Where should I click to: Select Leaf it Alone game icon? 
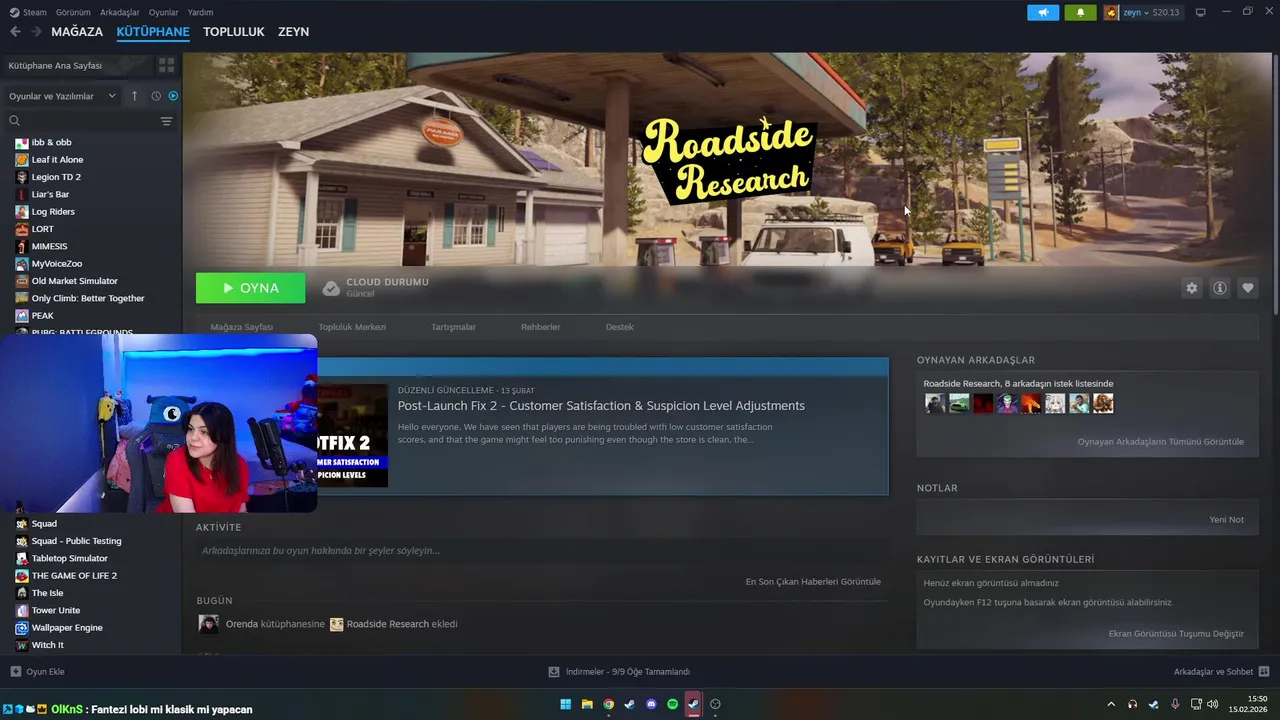[x=22, y=160]
